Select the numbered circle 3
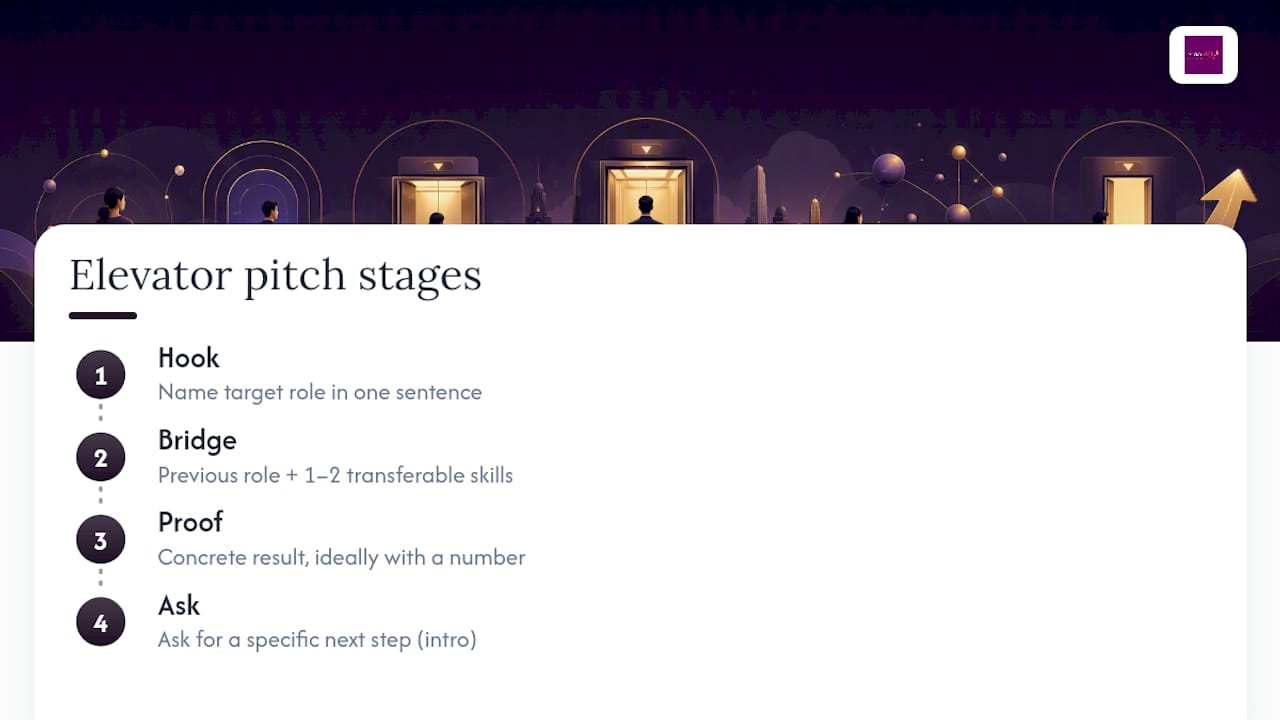Screen dimensions: 1280x720 pos(101,541)
